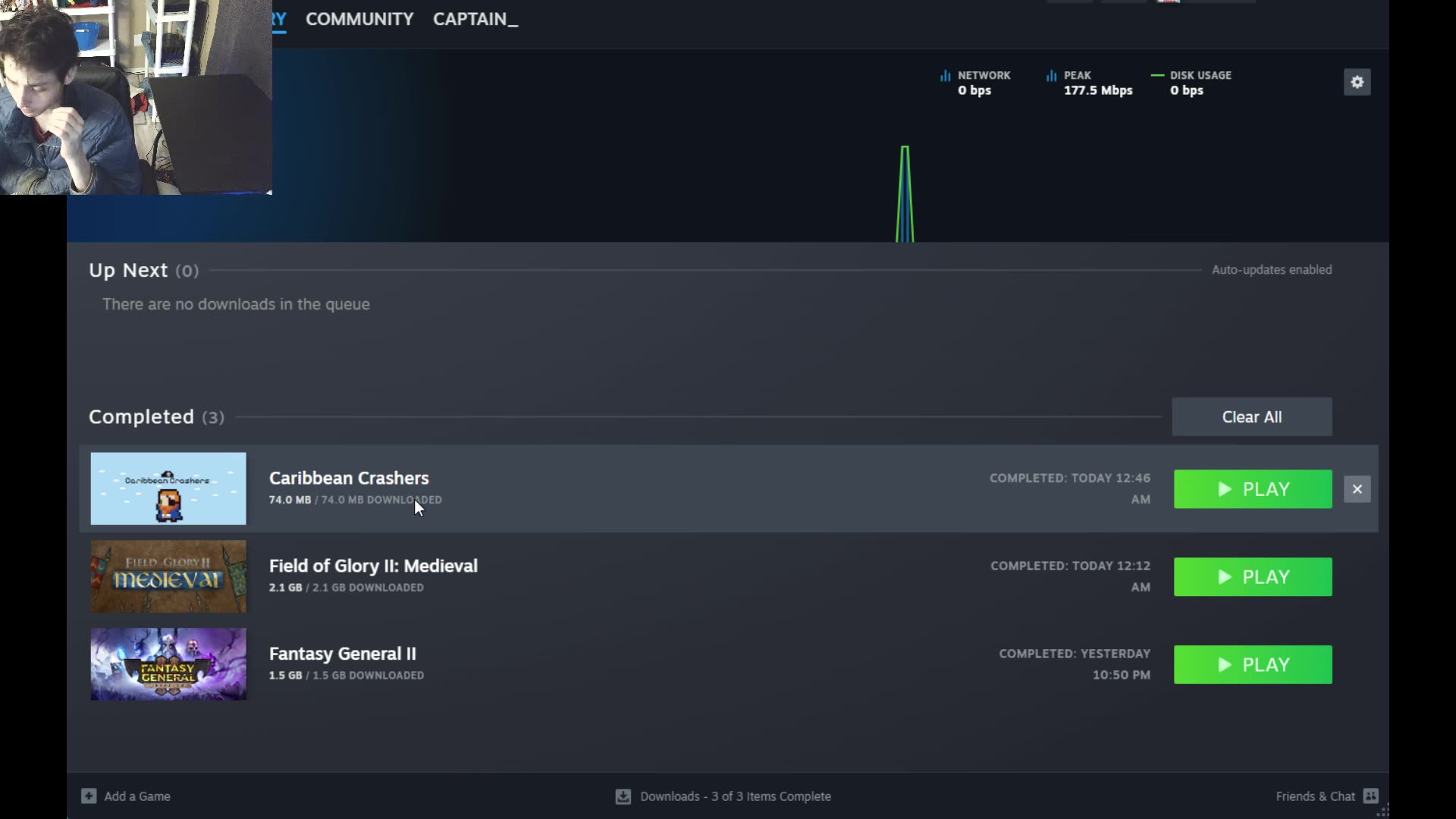Click Completed Yesterday 10:50 PM timestamp
Image resolution: width=1456 pixels, height=819 pixels.
tap(1075, 664)
